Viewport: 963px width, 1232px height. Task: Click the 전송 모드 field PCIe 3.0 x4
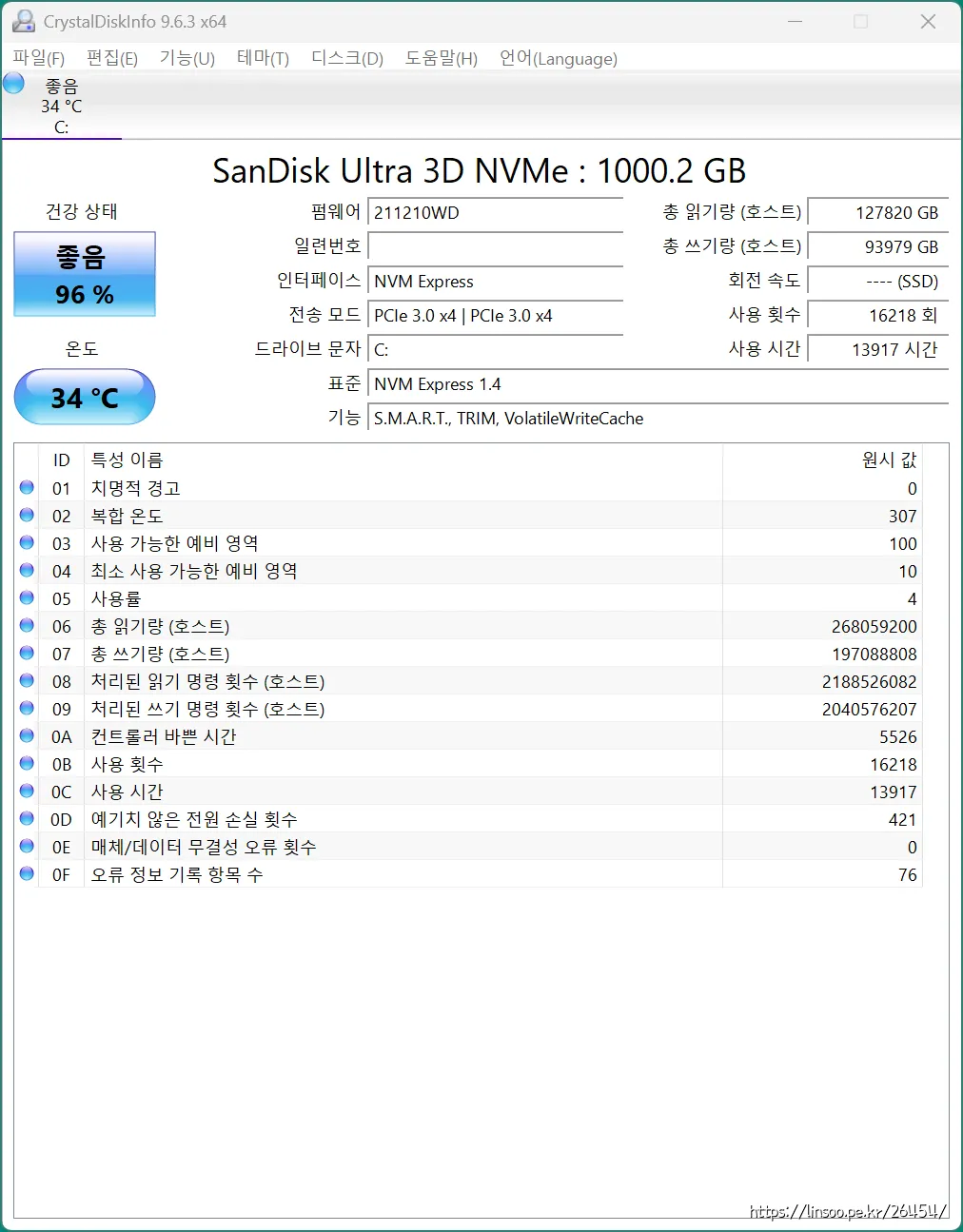[496, 316]
